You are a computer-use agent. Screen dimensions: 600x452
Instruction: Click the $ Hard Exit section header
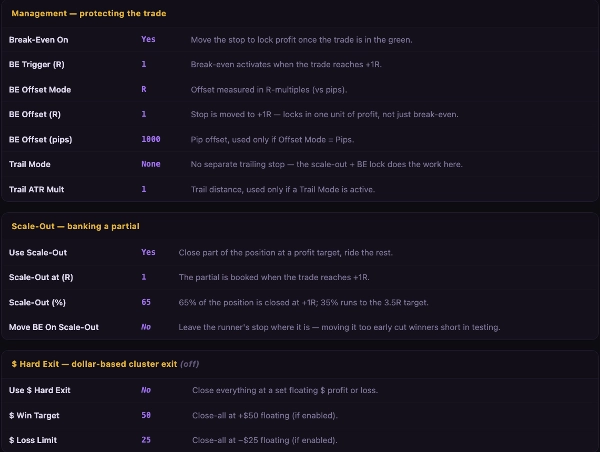click(x=105, y=364)
